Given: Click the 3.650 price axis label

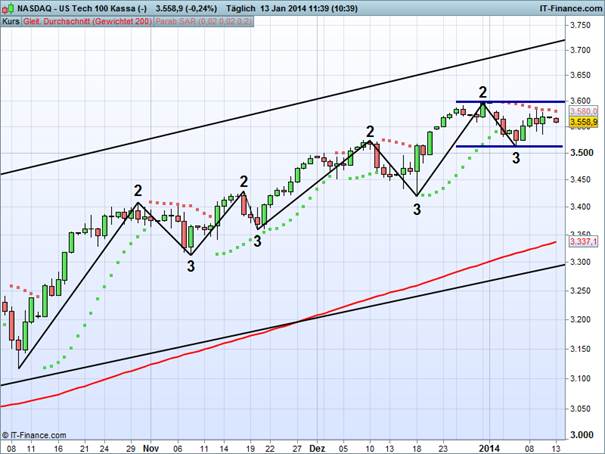Looking at the screenshot, I should tap(580, 75).
